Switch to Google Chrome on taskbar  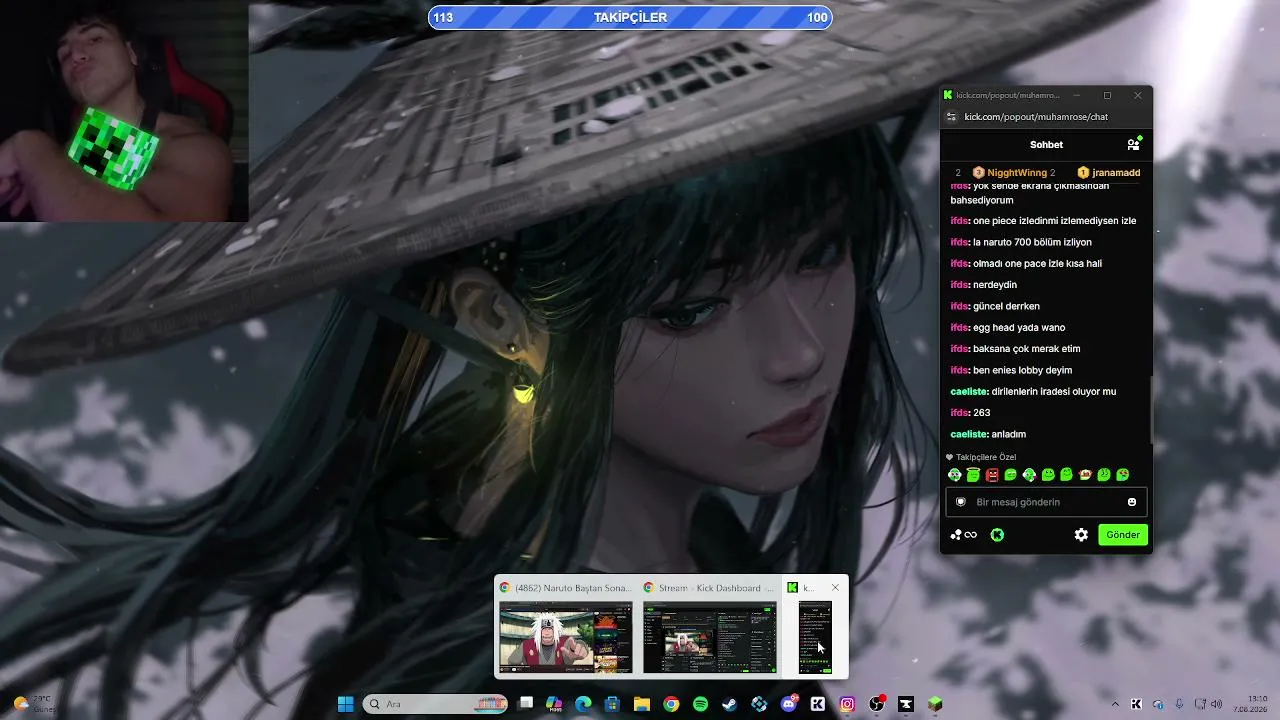coord(671,704)
